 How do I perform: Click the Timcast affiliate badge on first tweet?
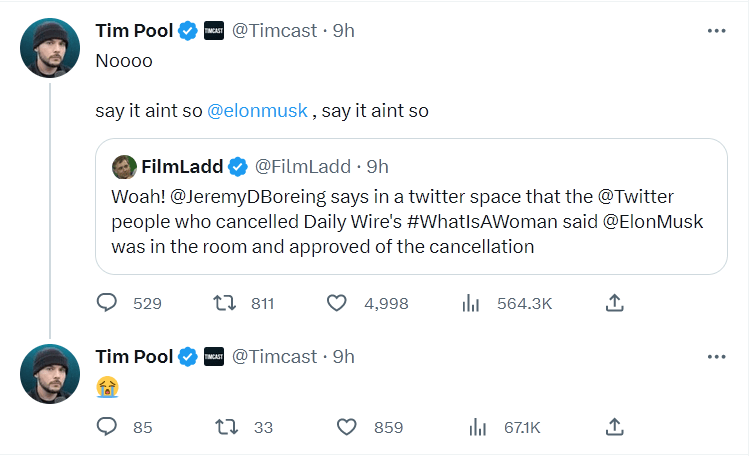tap(214, 31)
